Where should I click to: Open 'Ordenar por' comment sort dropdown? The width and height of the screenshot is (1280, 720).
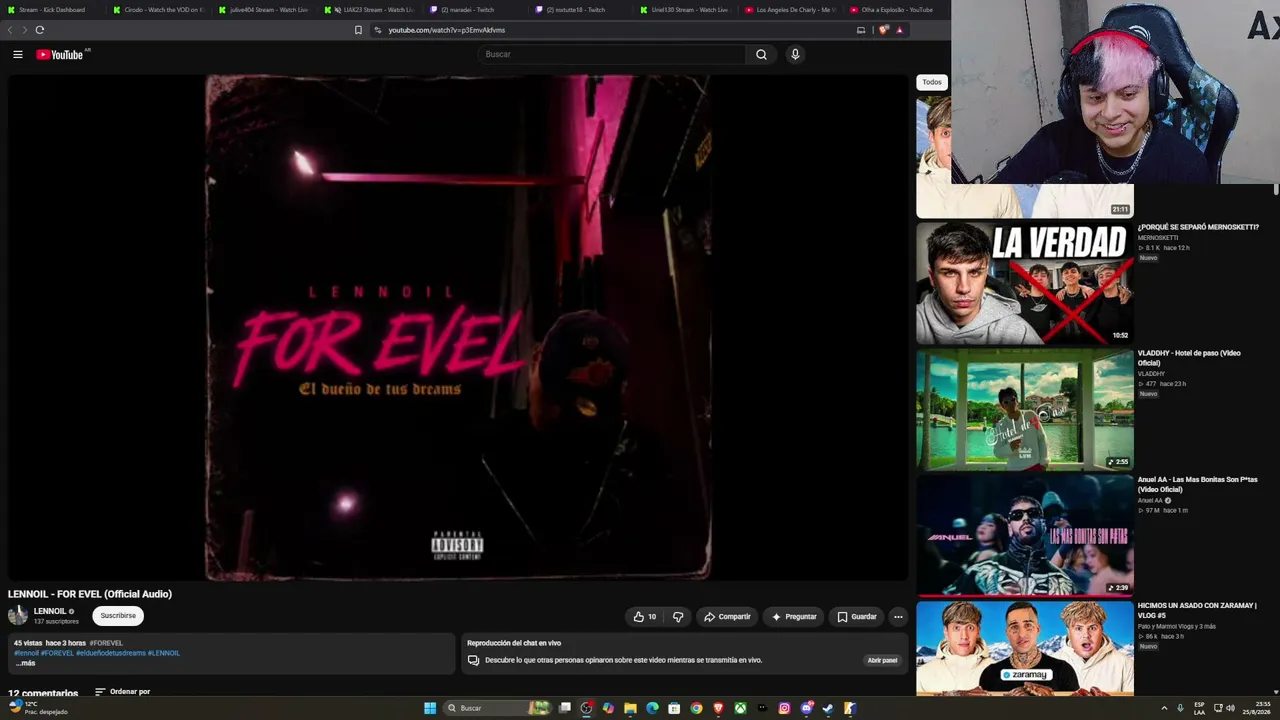[x=122, y=692]
